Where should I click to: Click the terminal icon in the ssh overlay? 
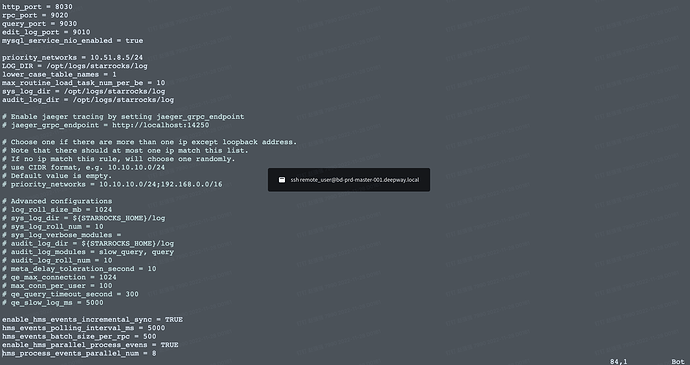pyautogui.click(x=282, y=180)
